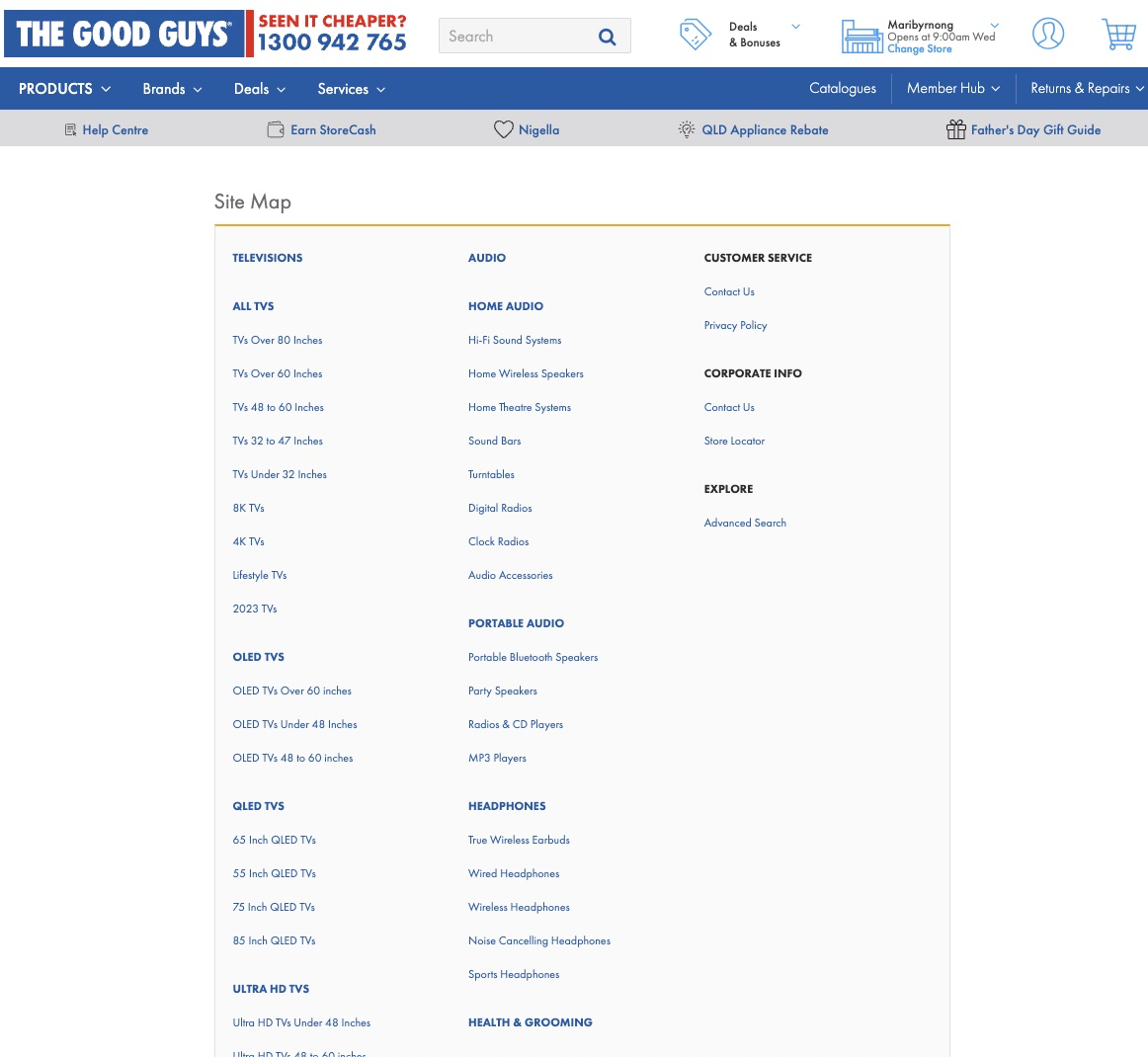Open the Advanced Search link
The height and width of the screenshot is (1057, 1148).
745,523
